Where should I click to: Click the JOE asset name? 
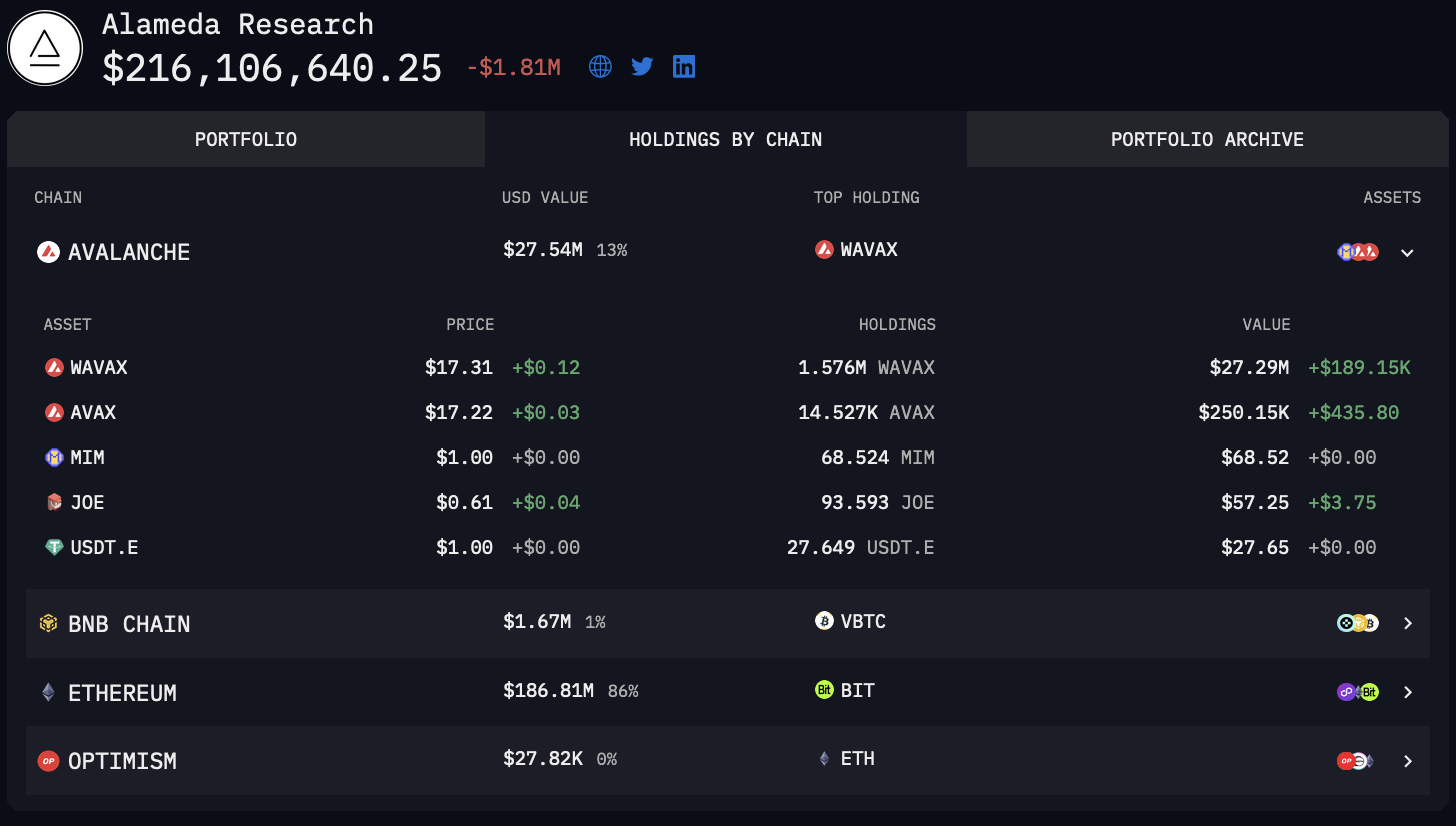[x=87, y=502]
